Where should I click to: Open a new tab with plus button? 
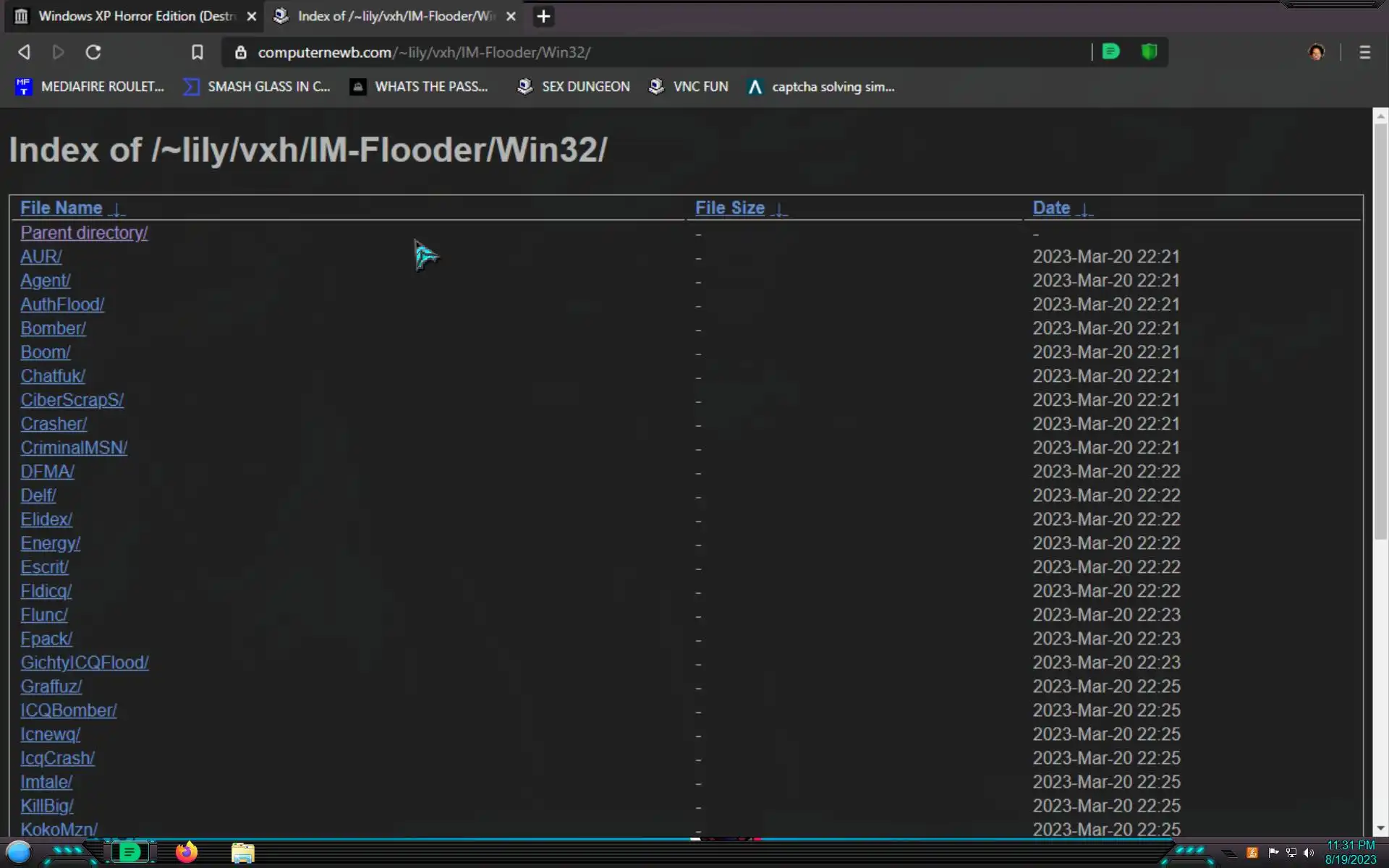click(x=543, y=16)
